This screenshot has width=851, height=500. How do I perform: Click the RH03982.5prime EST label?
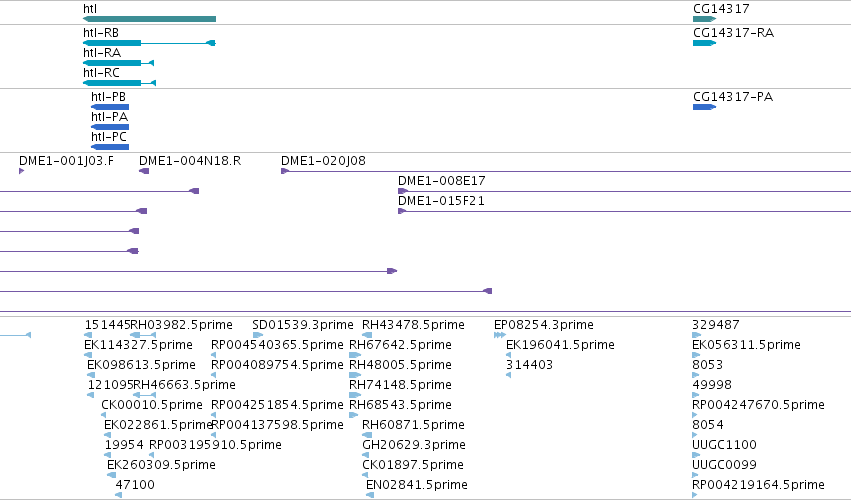click(181, 325)
